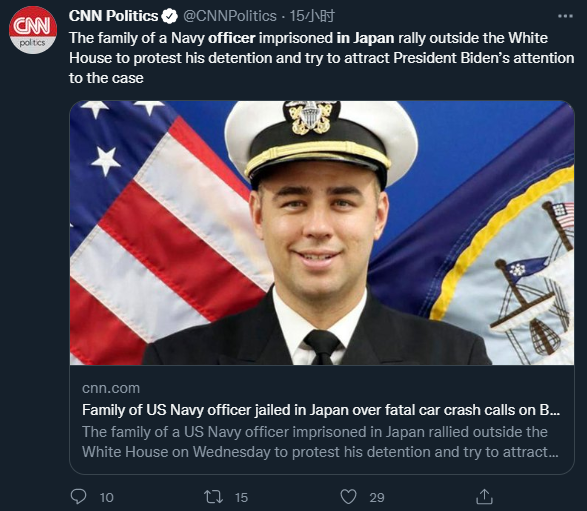Click the cnn.com source domain text
Screen dimensions: 587x511
coord(111,388)
